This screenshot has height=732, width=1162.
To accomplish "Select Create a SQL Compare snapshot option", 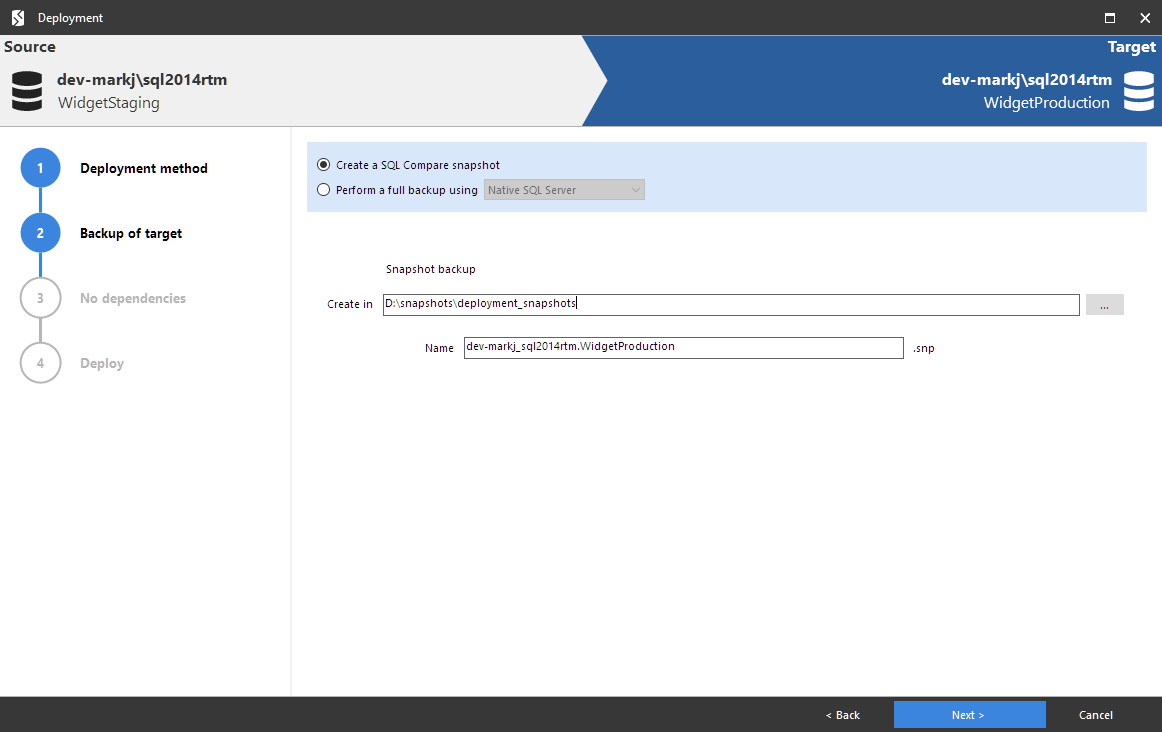I will pyautogui.click(x=323, y=164).
